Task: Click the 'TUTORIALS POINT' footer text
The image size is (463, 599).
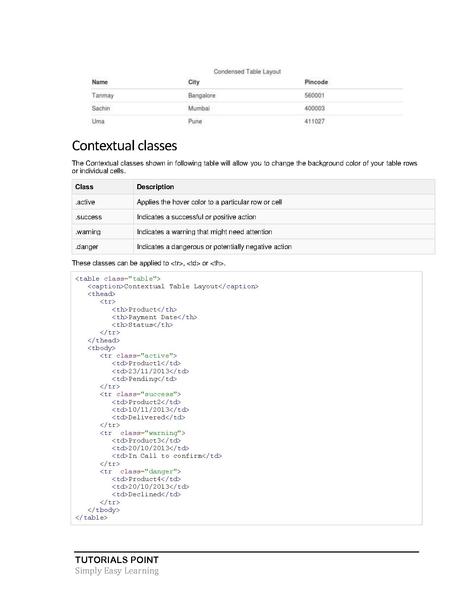Action: pos(117,560)
